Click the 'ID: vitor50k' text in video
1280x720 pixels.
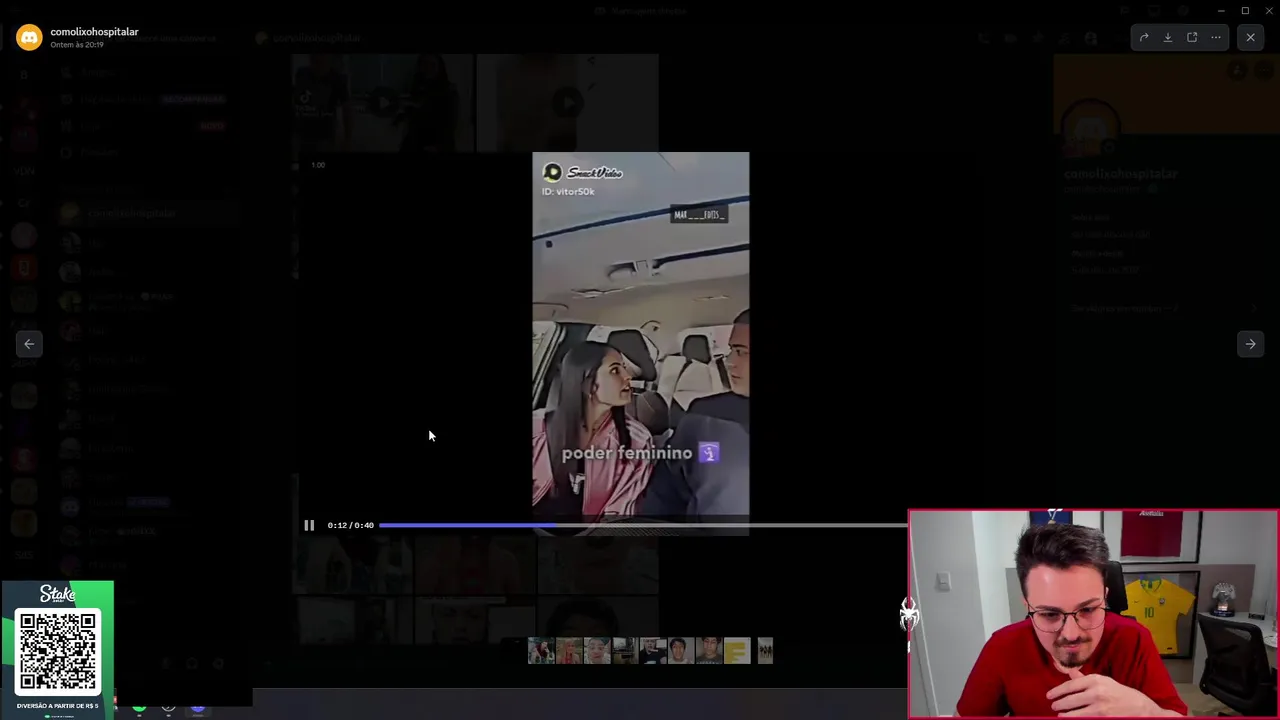pyautogui.click(x=568, y=191)
